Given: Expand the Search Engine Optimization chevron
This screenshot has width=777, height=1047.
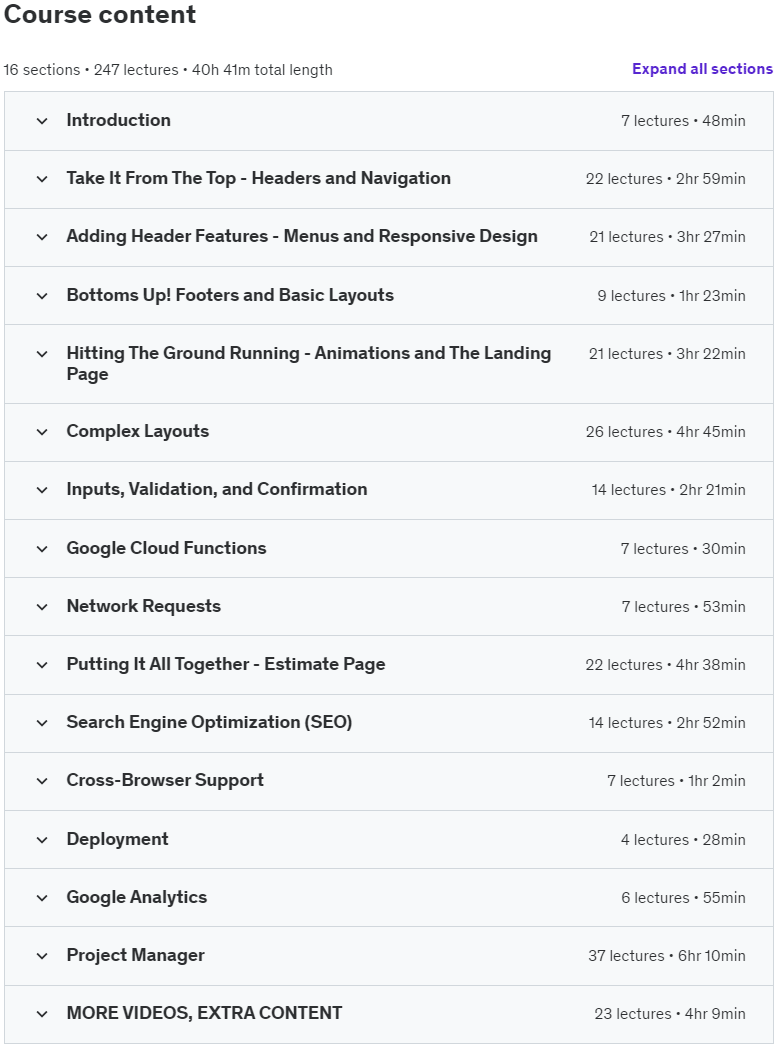Looking at the screenshot, I should click(x=42, y=723).
